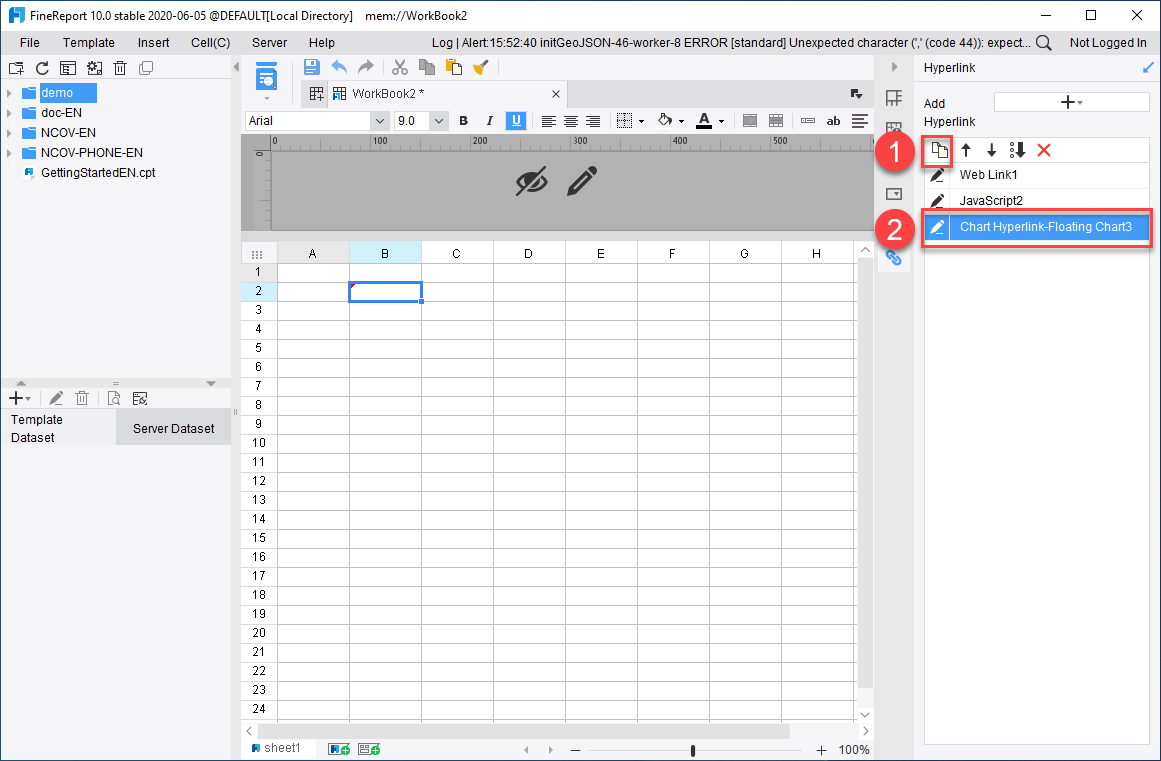Cut with the scissors icon
Viewport: 1161px width, 761px height.
tap(399, 67)
